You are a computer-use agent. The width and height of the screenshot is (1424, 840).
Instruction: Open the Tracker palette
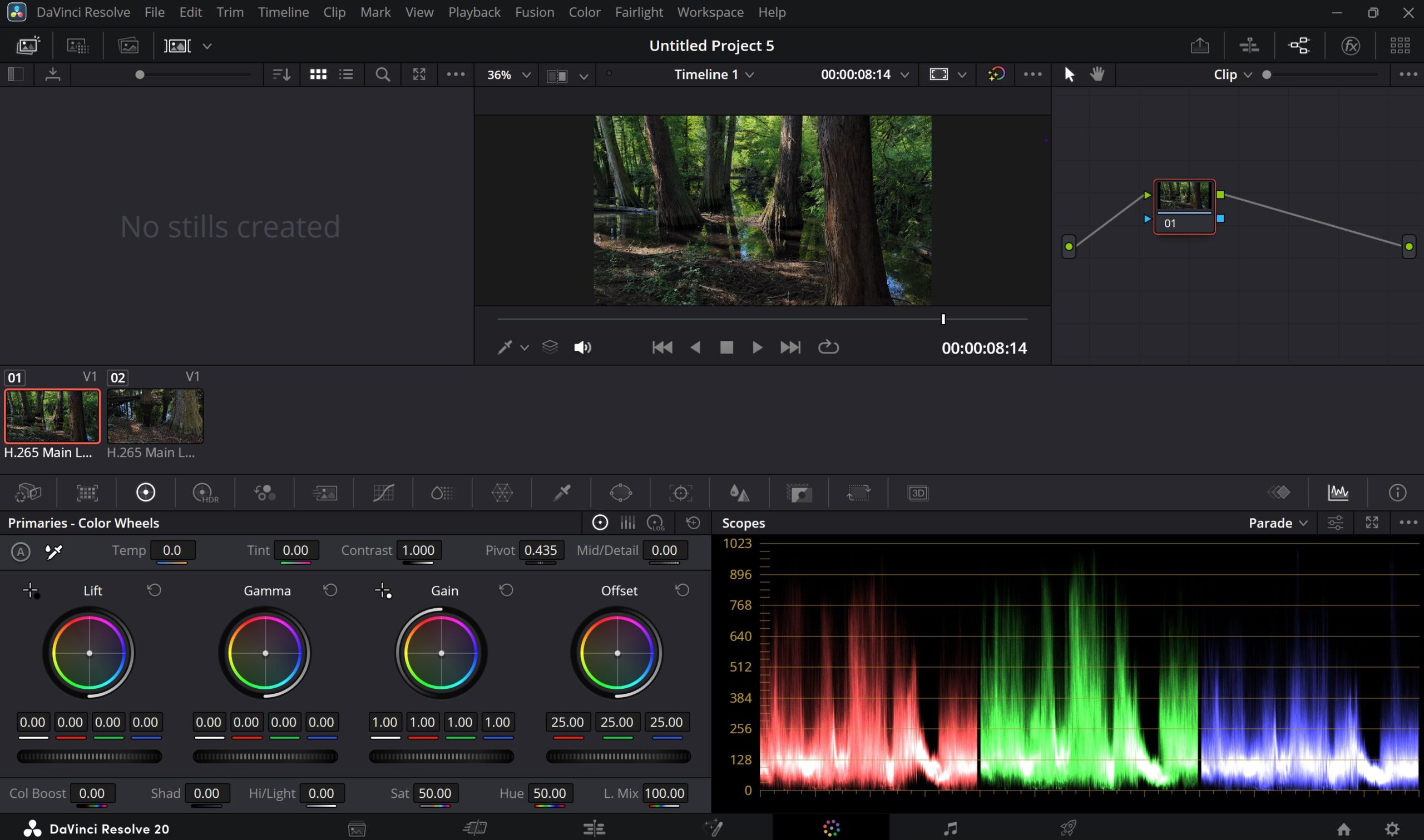tap(680, 493)
